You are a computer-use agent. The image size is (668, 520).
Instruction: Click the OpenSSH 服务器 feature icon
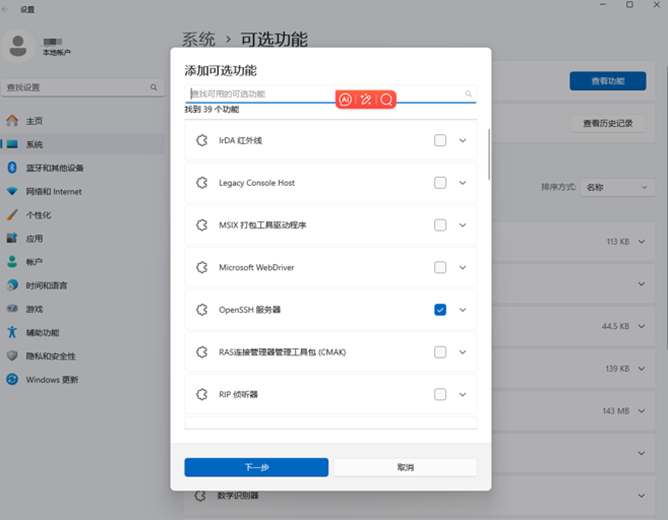(x=202, y=310)
